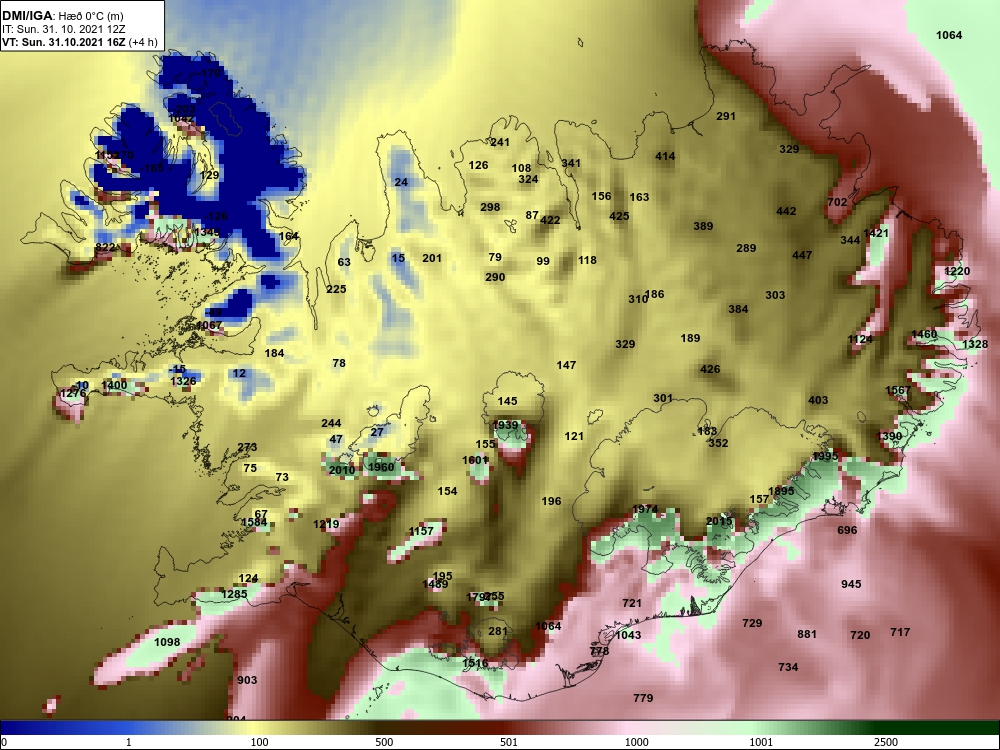Click the value '1400' on the western peninsula
This screenshot has height=750, width=1000.
114,385
